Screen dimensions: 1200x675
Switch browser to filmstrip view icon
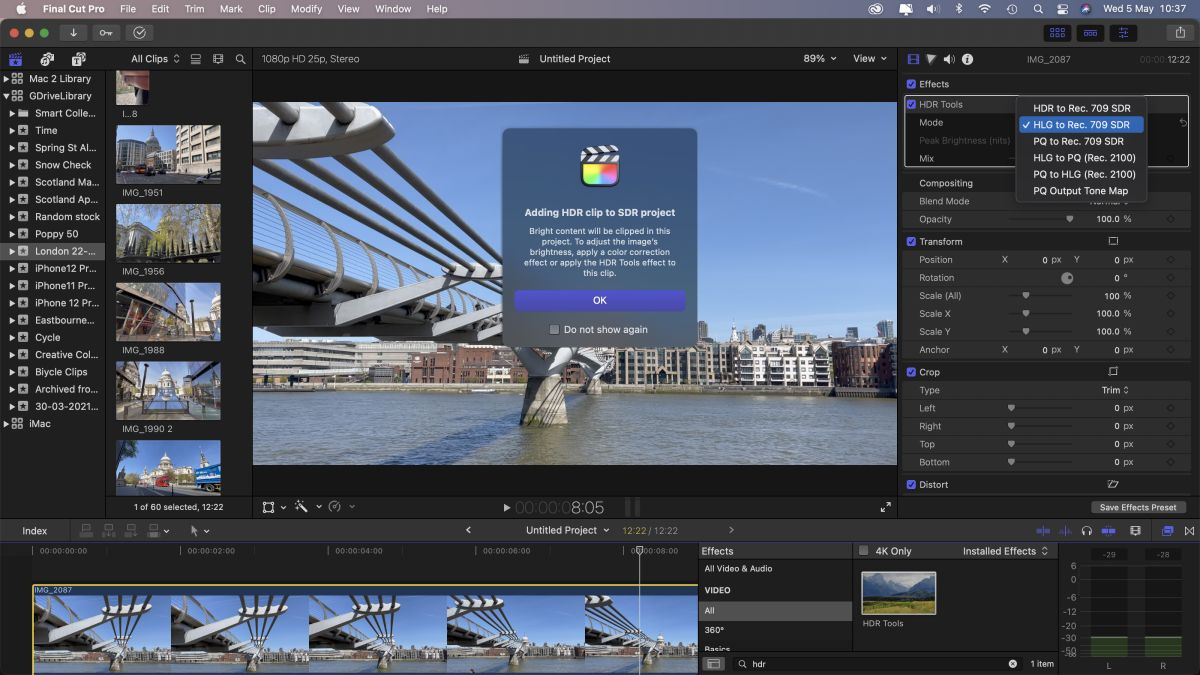218,59
